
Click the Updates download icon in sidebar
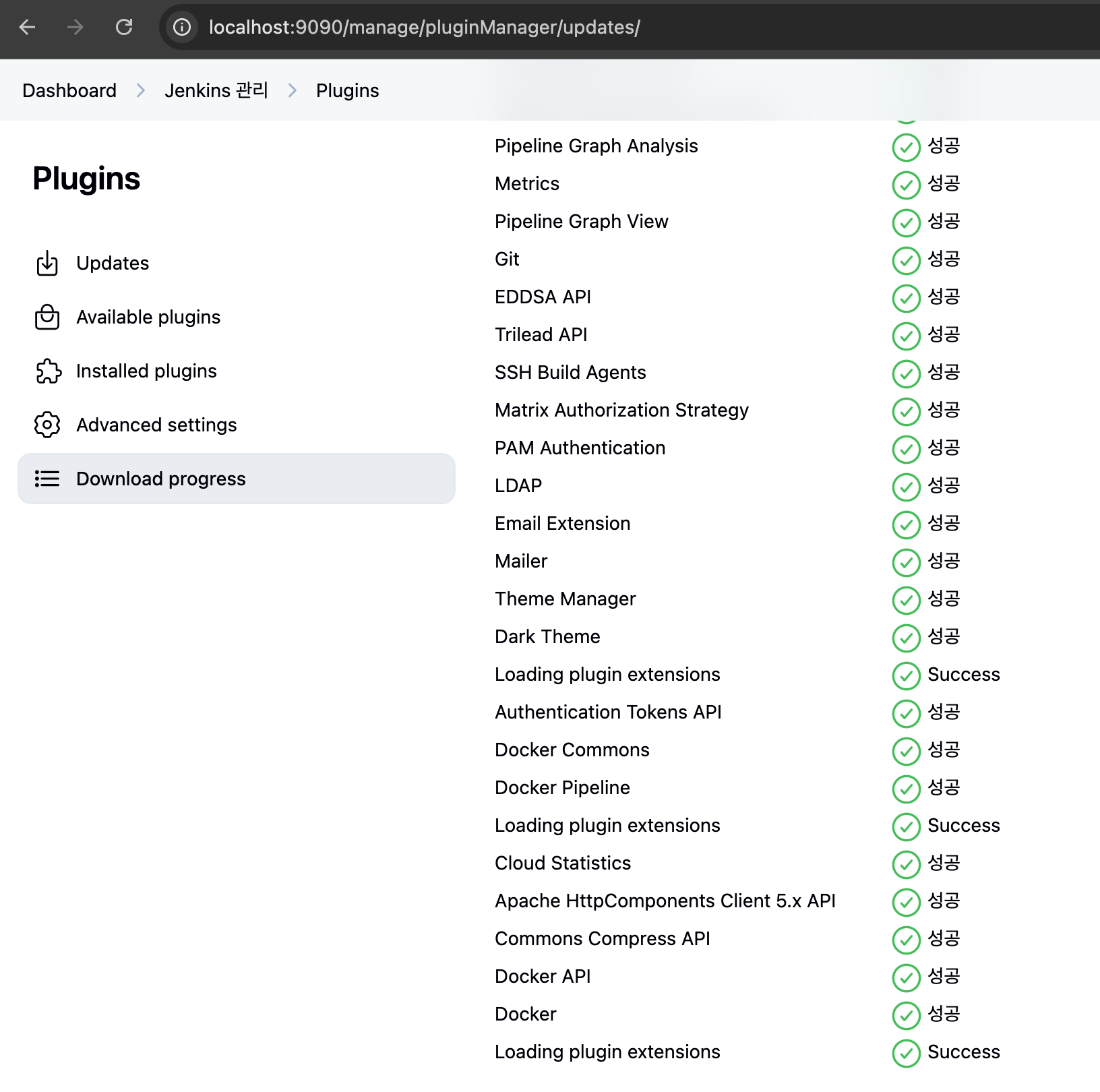coord(47,263)
